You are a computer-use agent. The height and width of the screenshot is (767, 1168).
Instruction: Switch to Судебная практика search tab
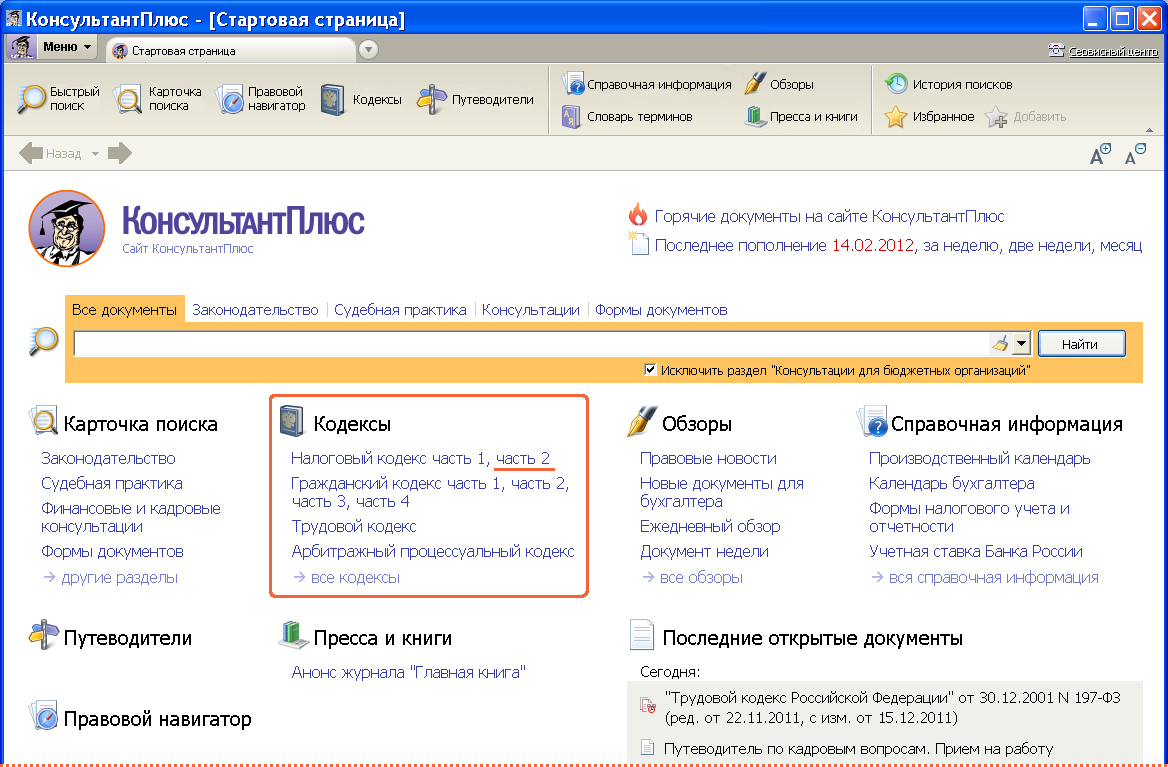400,310
